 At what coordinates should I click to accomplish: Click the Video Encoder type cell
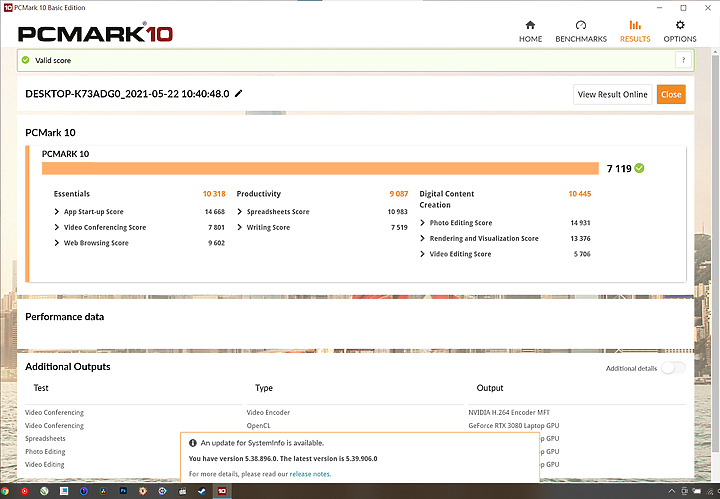pos(268,413)
